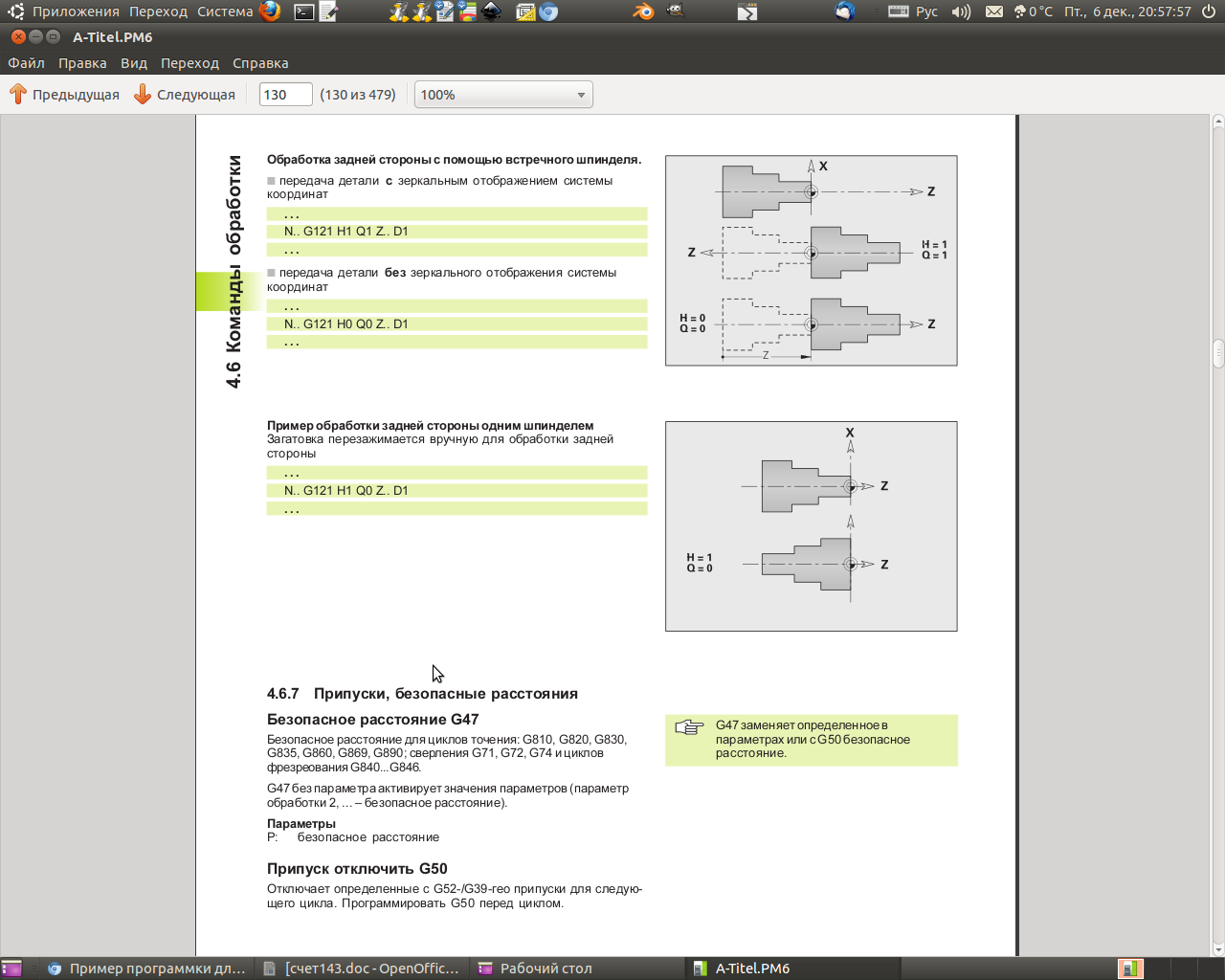
Task: Click the code line 'N.. G121 H0 Q0 Z.. D1'
Action: (x=457, y=324)
